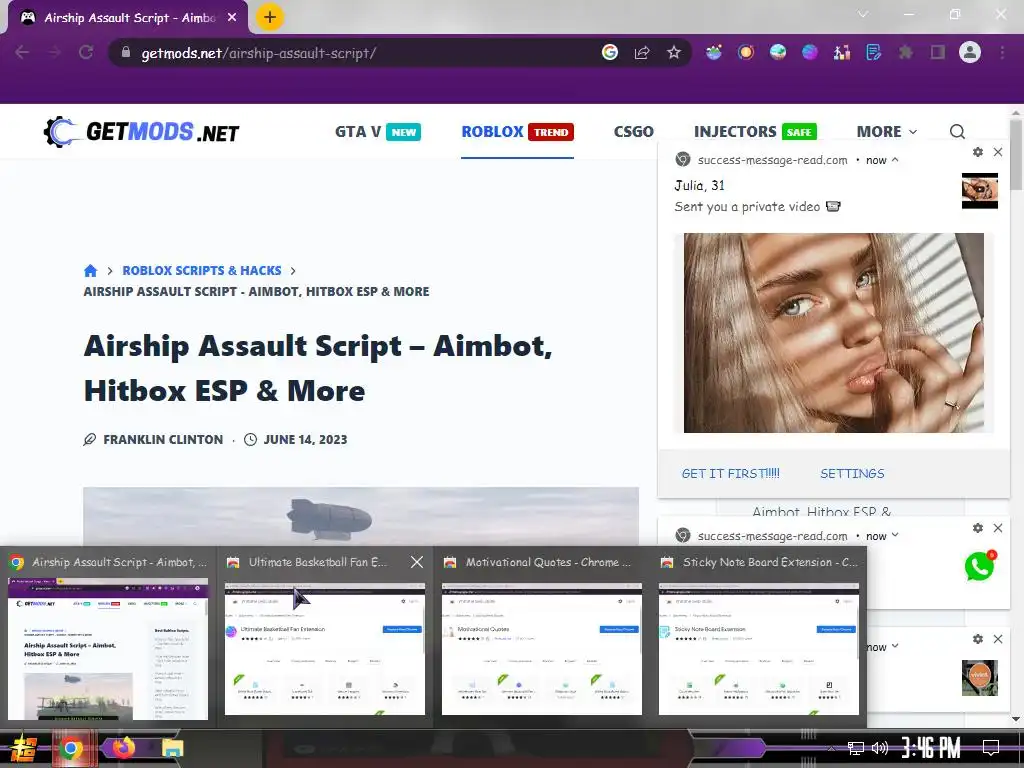
Task: Open new tab with plus button
Action: coord(269,17)
